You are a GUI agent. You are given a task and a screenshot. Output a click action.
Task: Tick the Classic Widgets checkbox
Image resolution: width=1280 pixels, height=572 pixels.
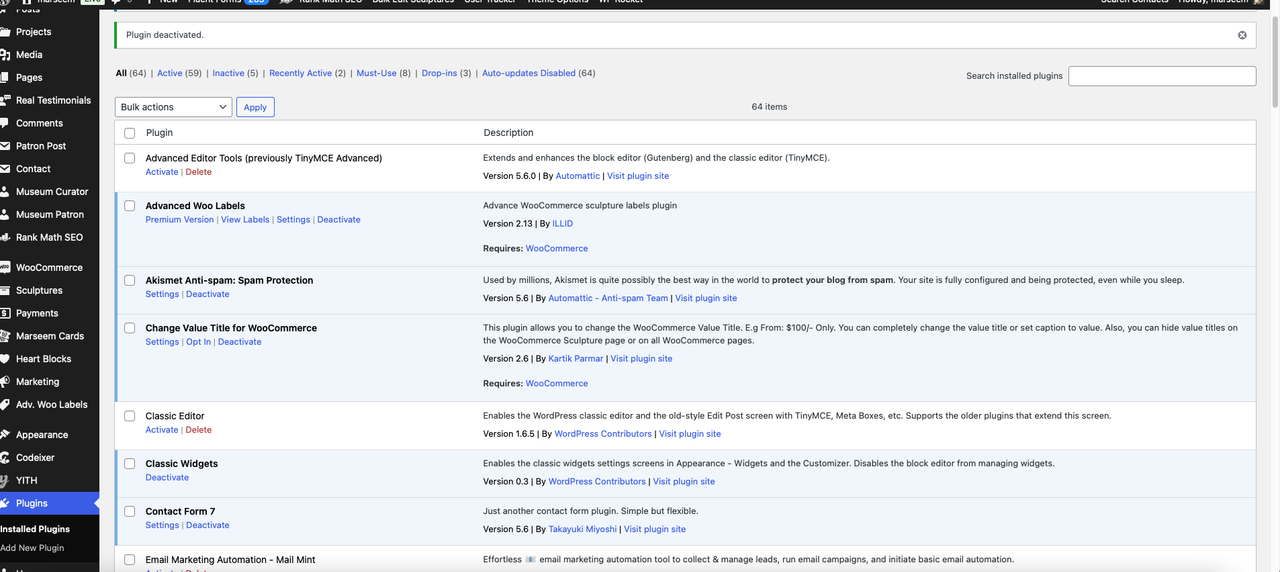[129, 464]
